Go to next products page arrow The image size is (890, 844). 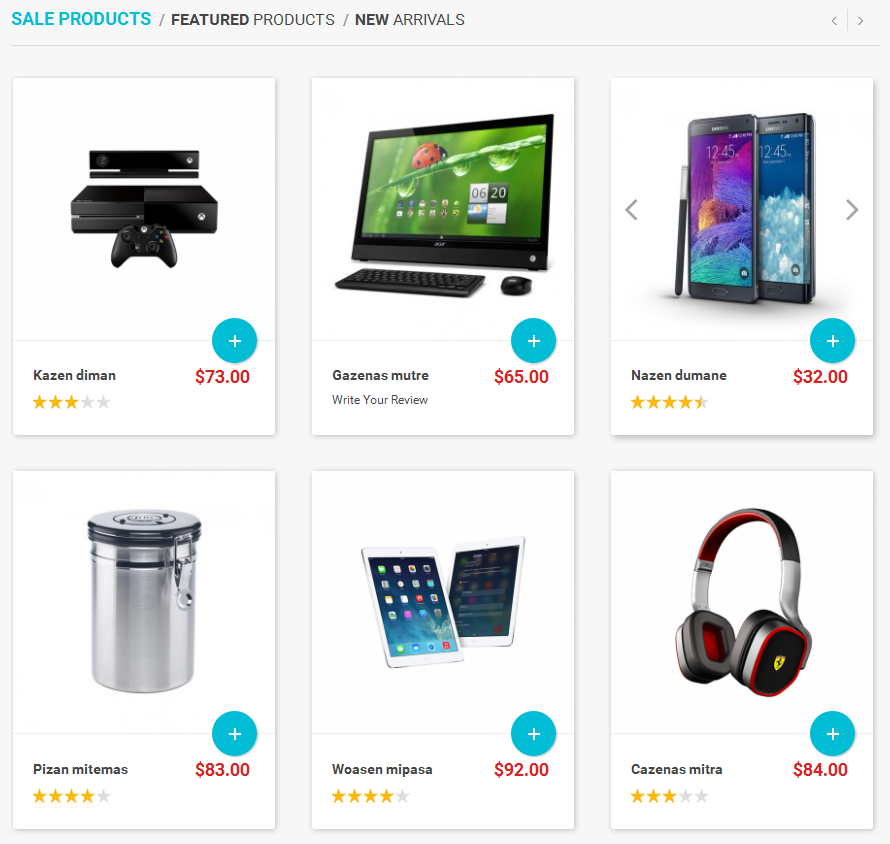(860, 21)
